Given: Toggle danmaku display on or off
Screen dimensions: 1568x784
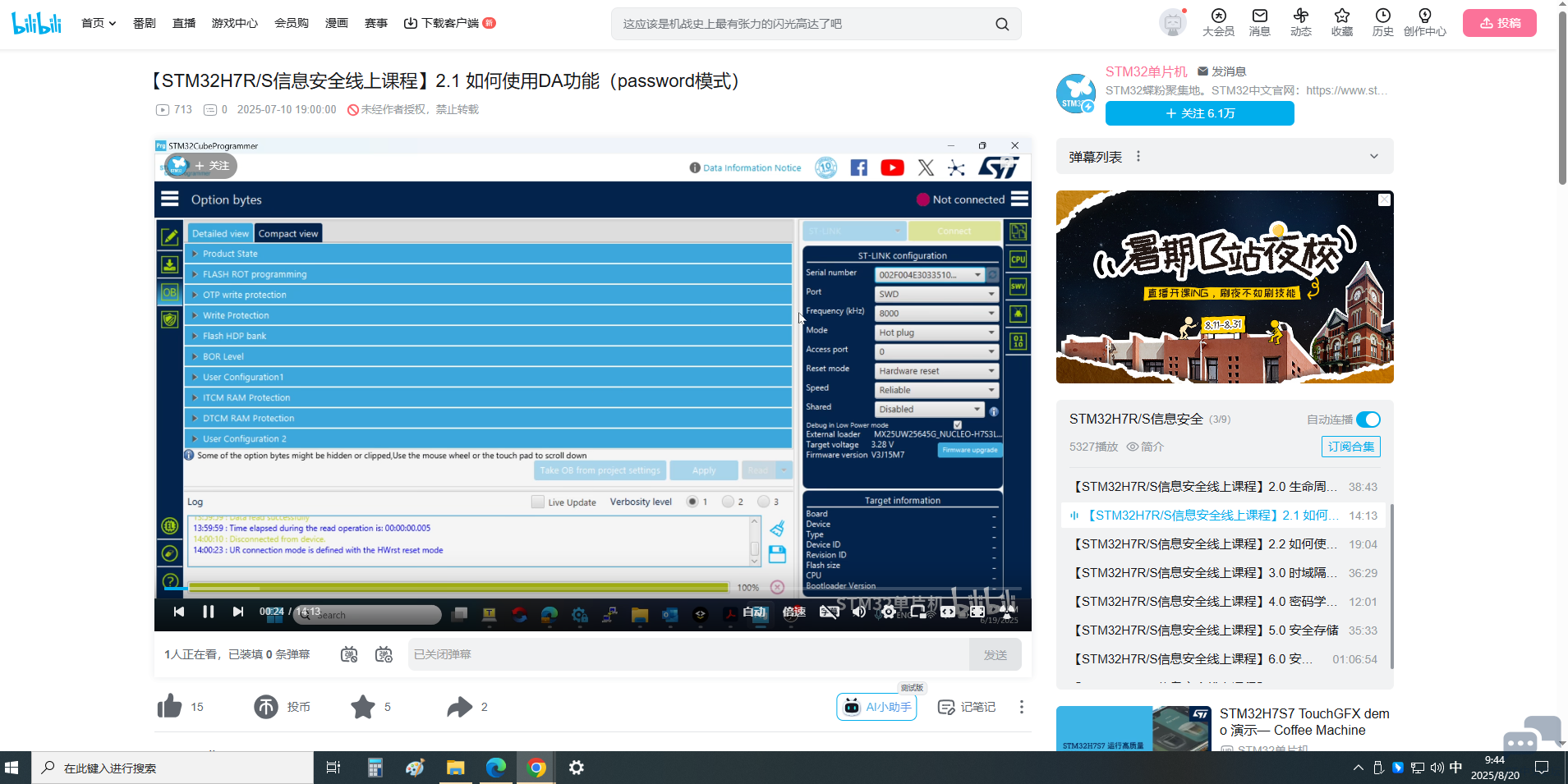Looking at the screenshot, I should pyautogui.click(x=349, y=654).
